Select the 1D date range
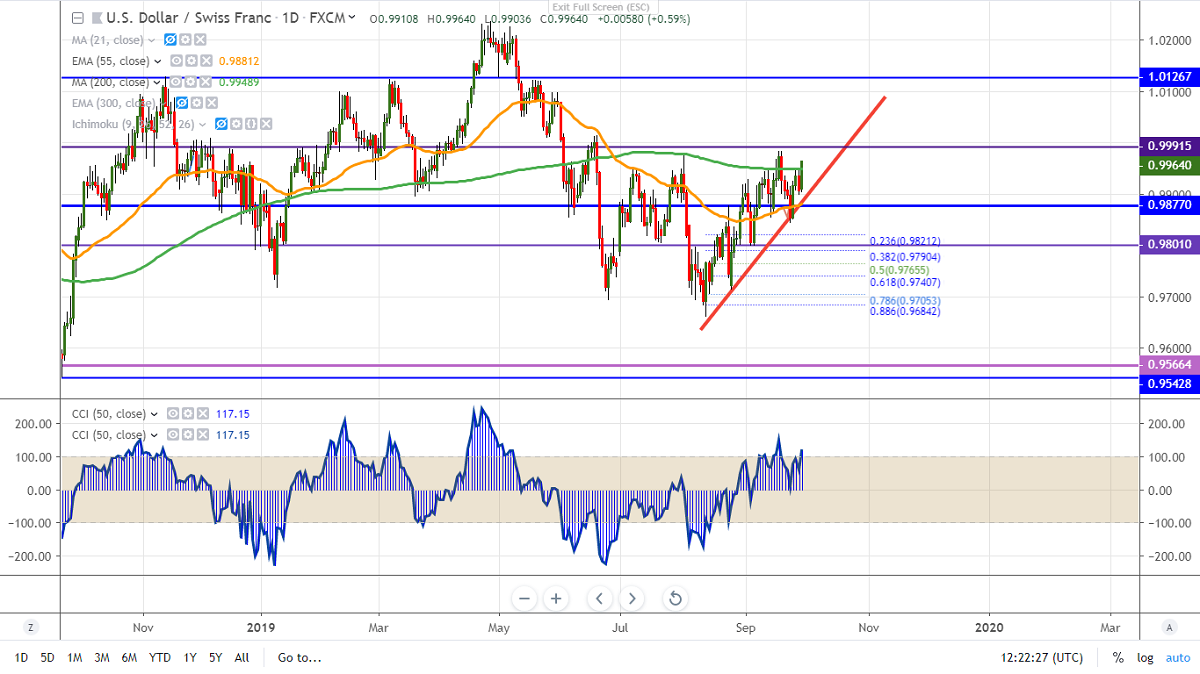 click(x=20, y=658)
